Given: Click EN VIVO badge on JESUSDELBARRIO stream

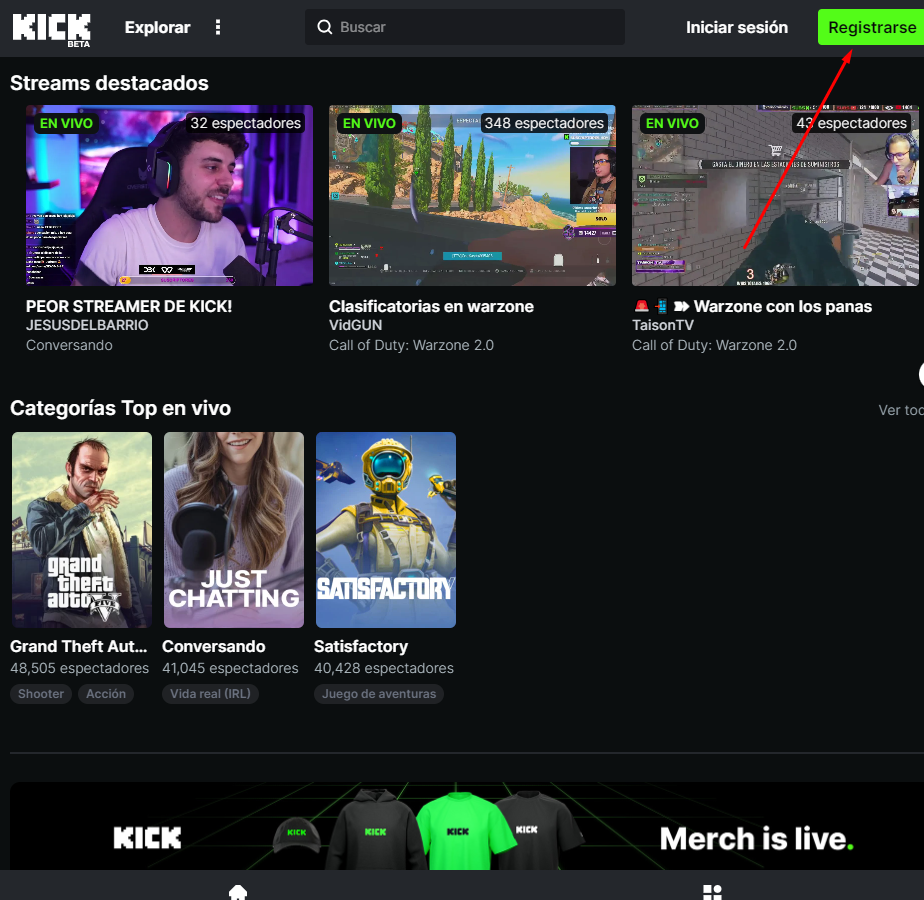Looking at the screenshot, I should point(65,123).
